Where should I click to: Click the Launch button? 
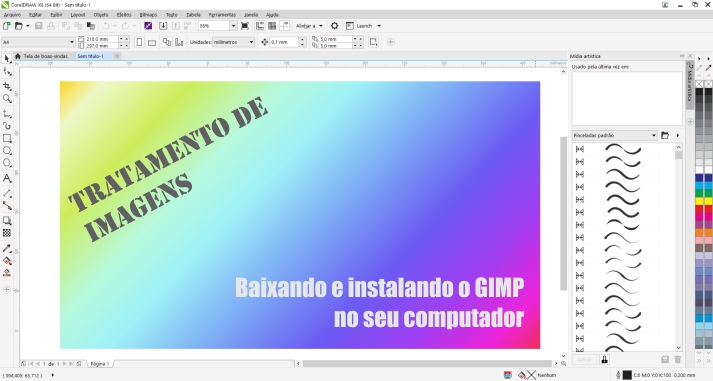359,26
